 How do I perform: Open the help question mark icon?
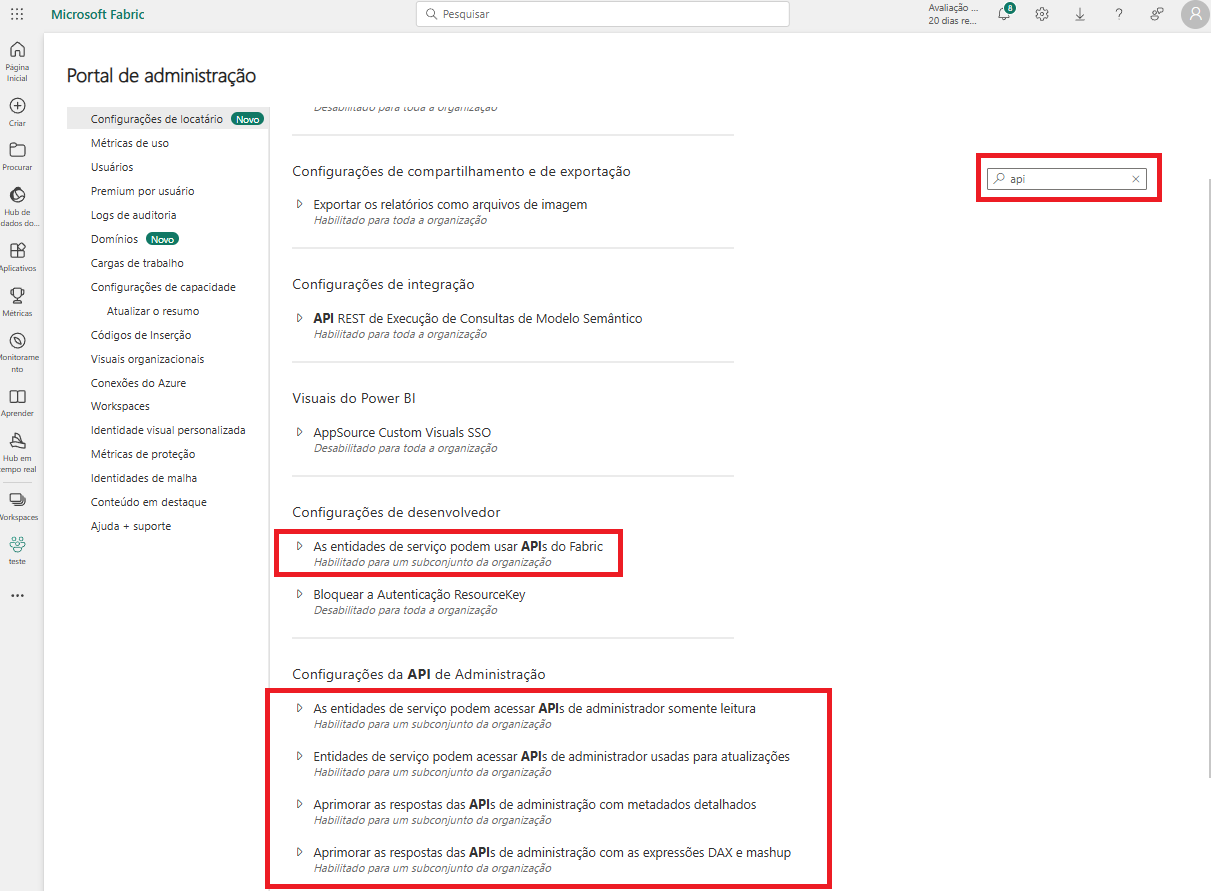point(1119,14)
